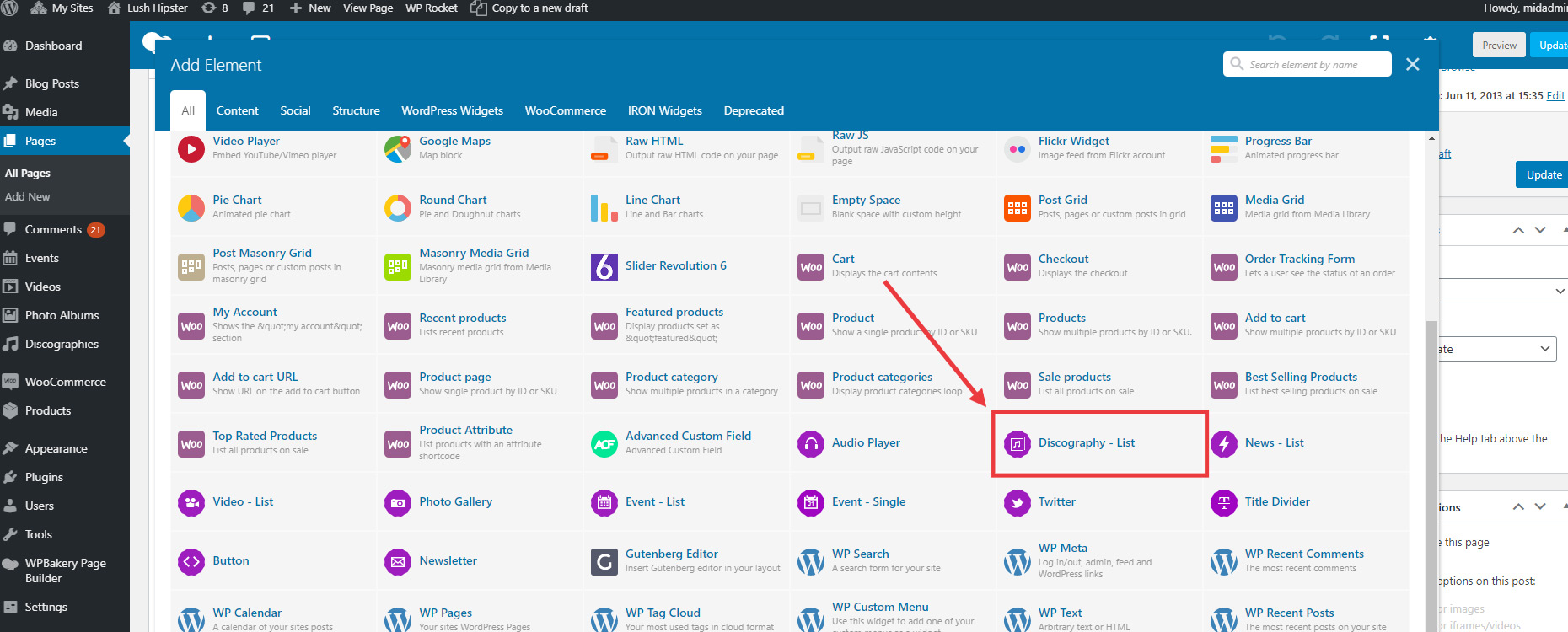1568x632 pixels.
Task: Choose the Best Selling Products element
Action: coord(1306,383)
